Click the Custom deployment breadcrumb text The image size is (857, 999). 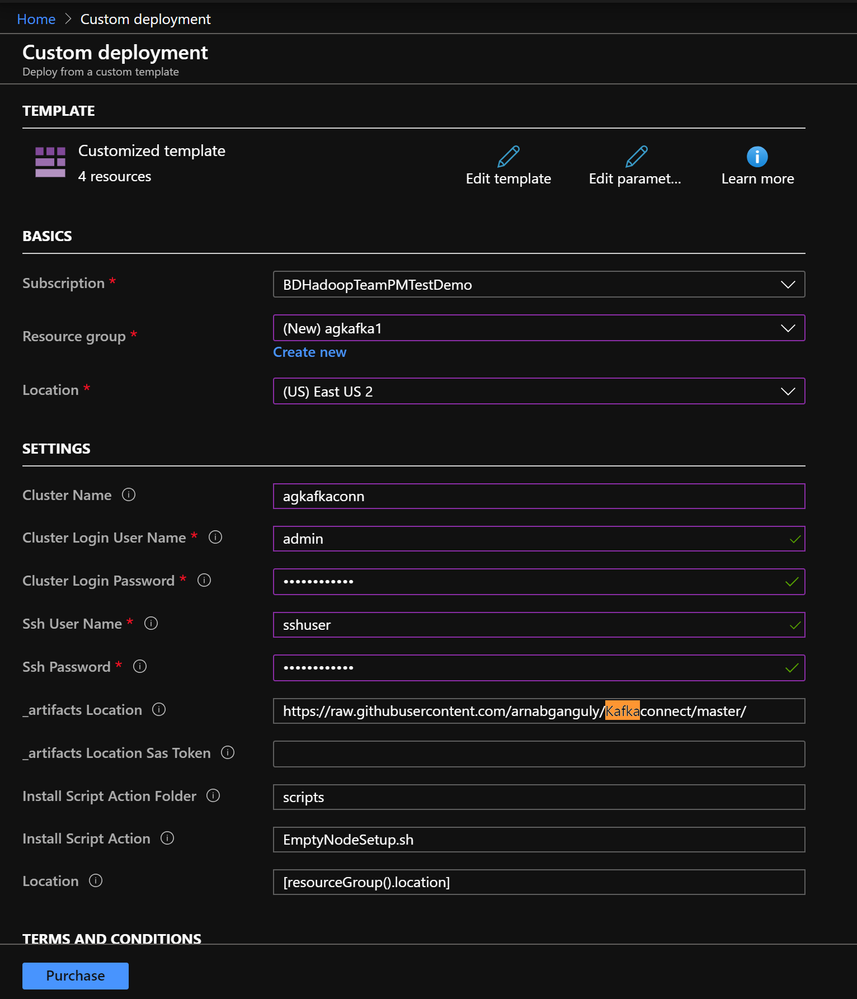pyautogui.click(x=145, y=19)
